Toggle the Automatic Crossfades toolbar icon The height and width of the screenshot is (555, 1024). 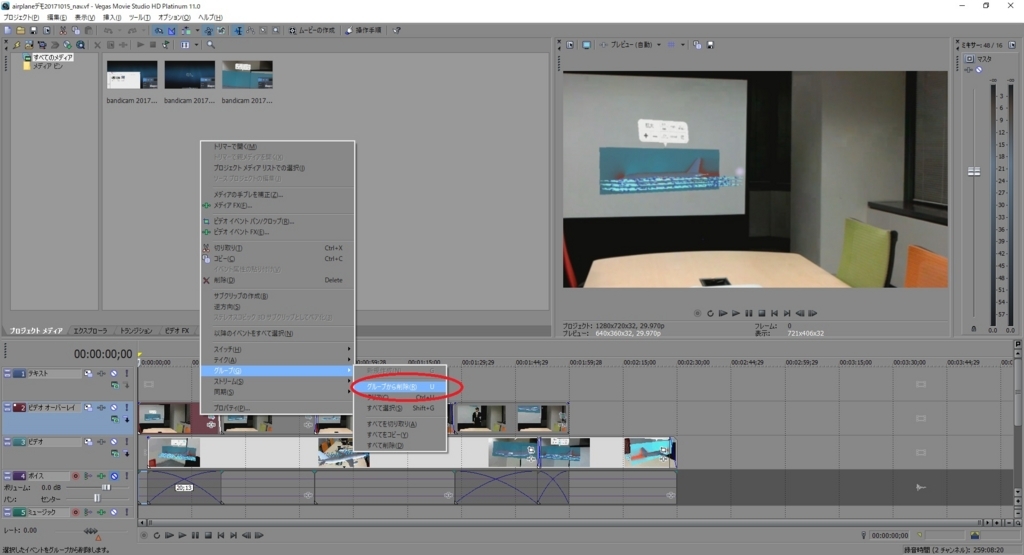[x=172, y=30]
